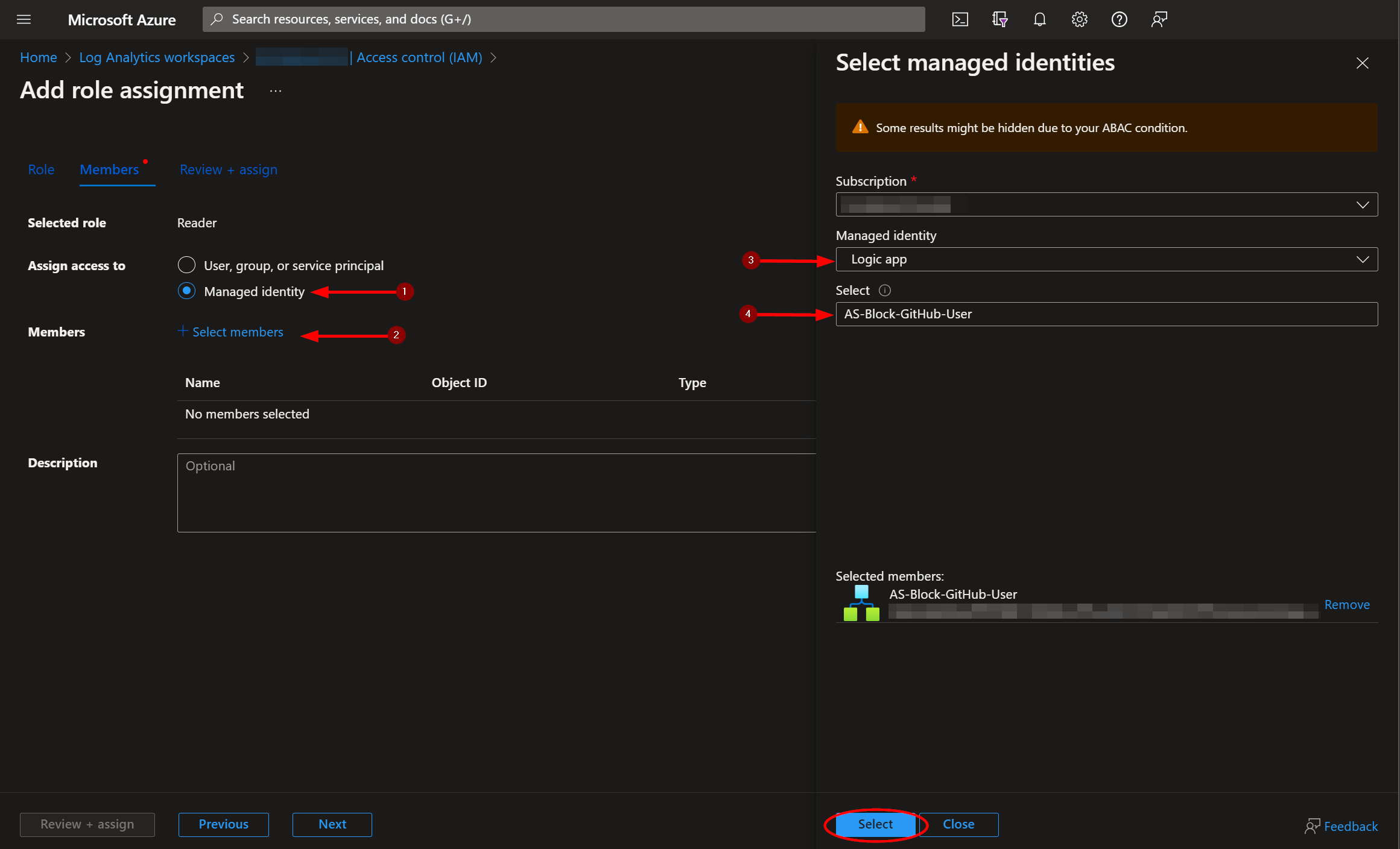Image resolution: width=1400 pixels, height=849 pixels.
Task: Open the ellipsis menu next to Add role assignment
Action: point(276,91)
